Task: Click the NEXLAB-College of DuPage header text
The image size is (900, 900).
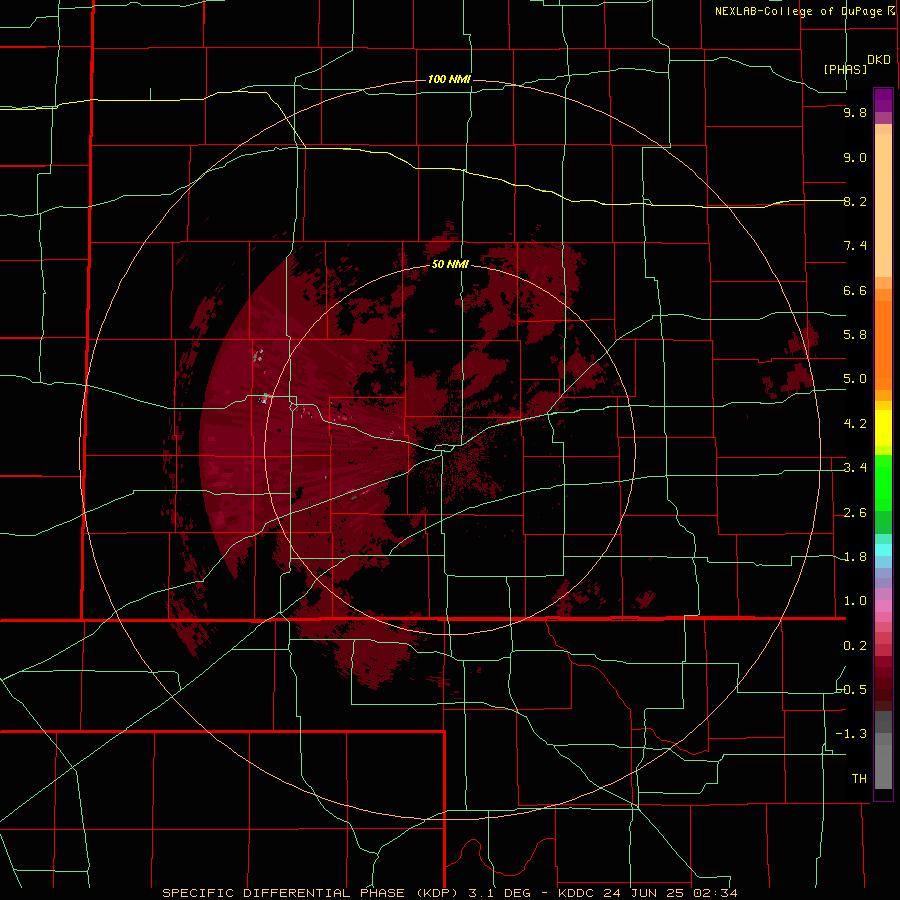Action: [798, 11]
